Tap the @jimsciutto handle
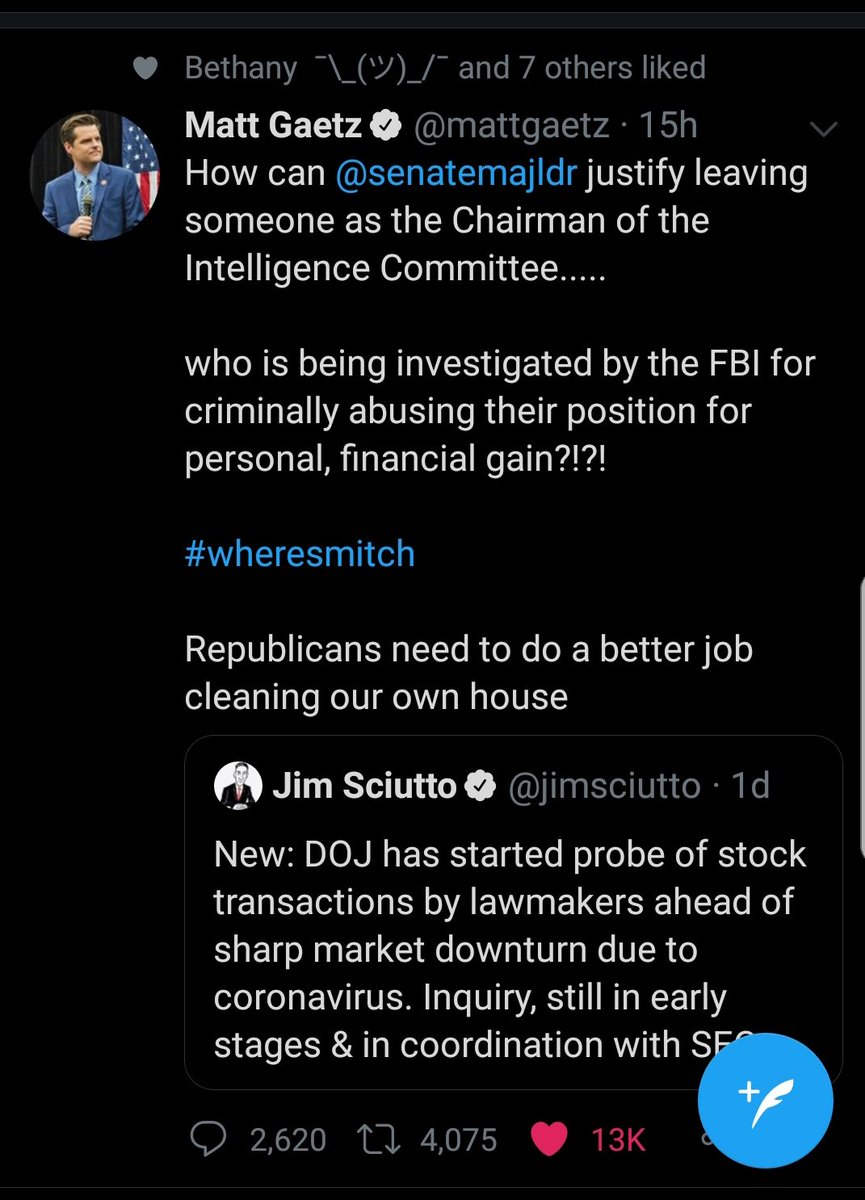The width and height of the screenshot is (865, 1200). 605,786
